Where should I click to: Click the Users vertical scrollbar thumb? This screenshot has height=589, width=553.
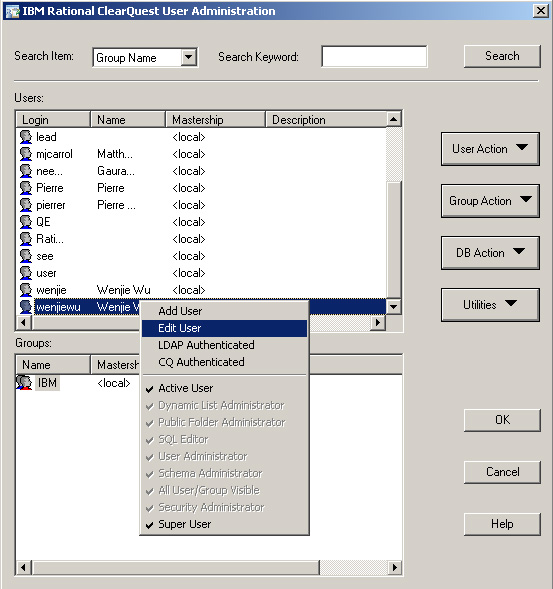394,240
